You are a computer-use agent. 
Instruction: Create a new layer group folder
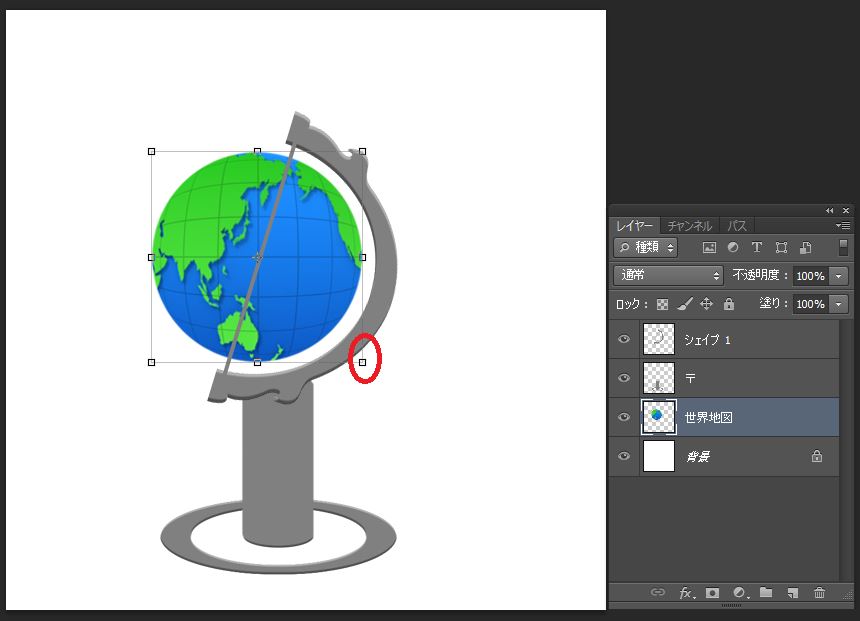coord(765,593)
